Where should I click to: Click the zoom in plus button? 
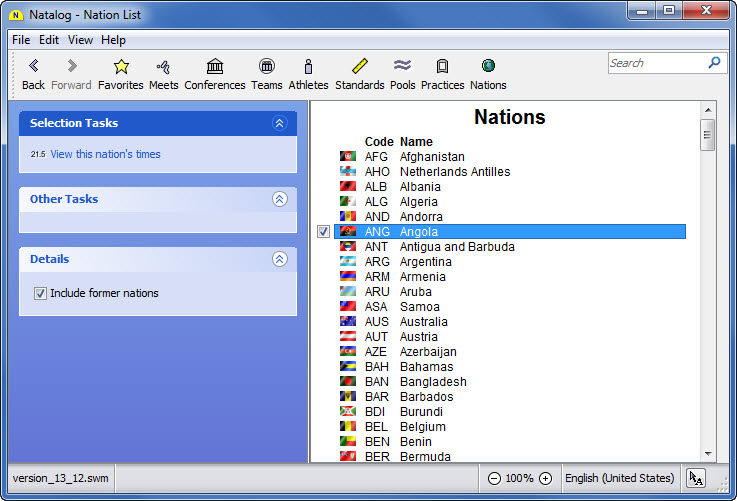[x=545, y=479]
